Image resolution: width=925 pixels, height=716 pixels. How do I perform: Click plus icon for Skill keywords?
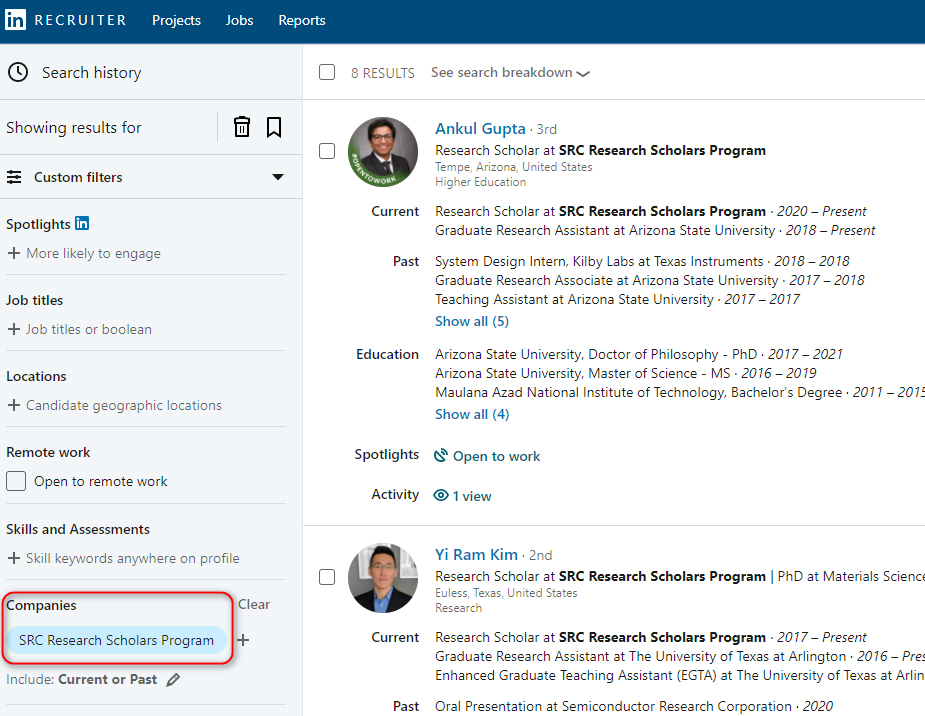point(14,558)
